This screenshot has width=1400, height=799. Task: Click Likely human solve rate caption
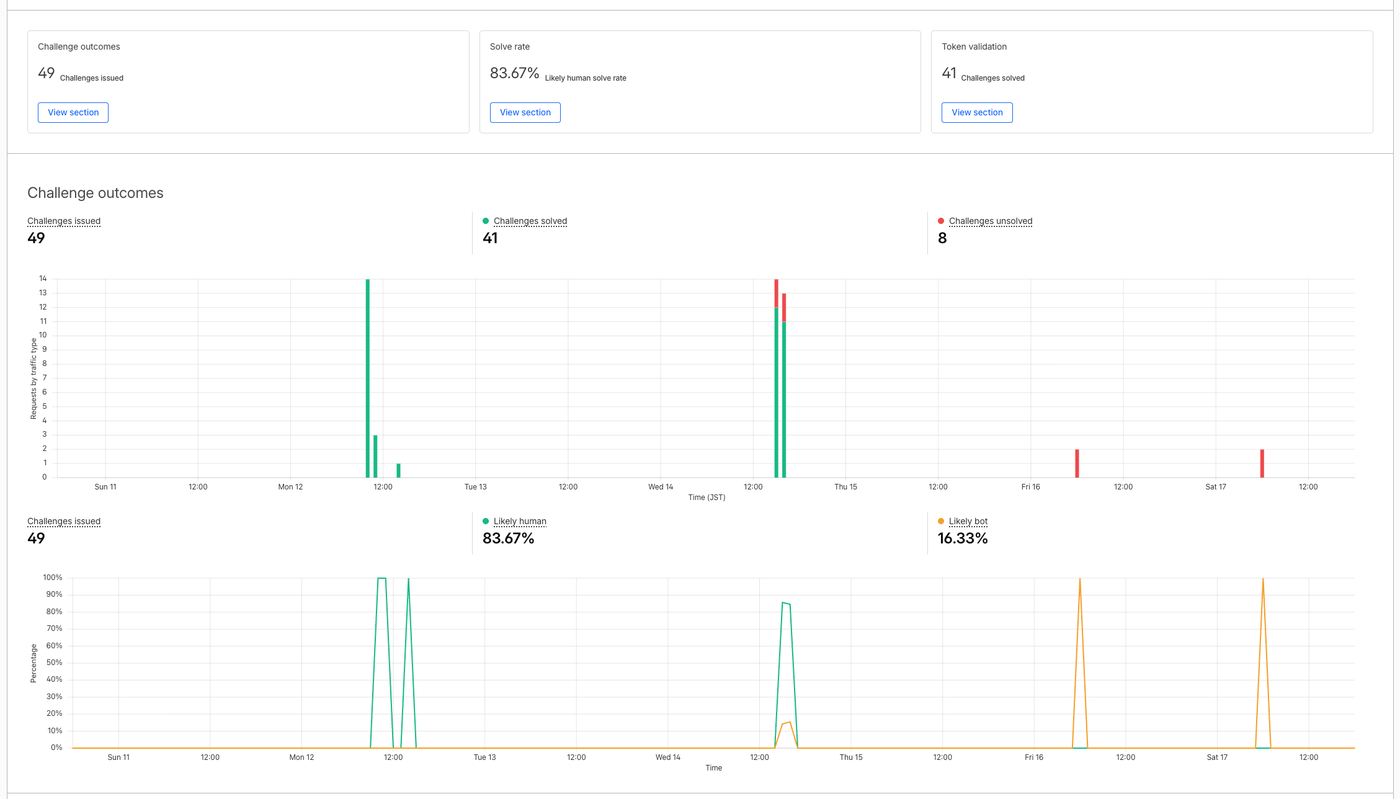[x=586, y=78]
